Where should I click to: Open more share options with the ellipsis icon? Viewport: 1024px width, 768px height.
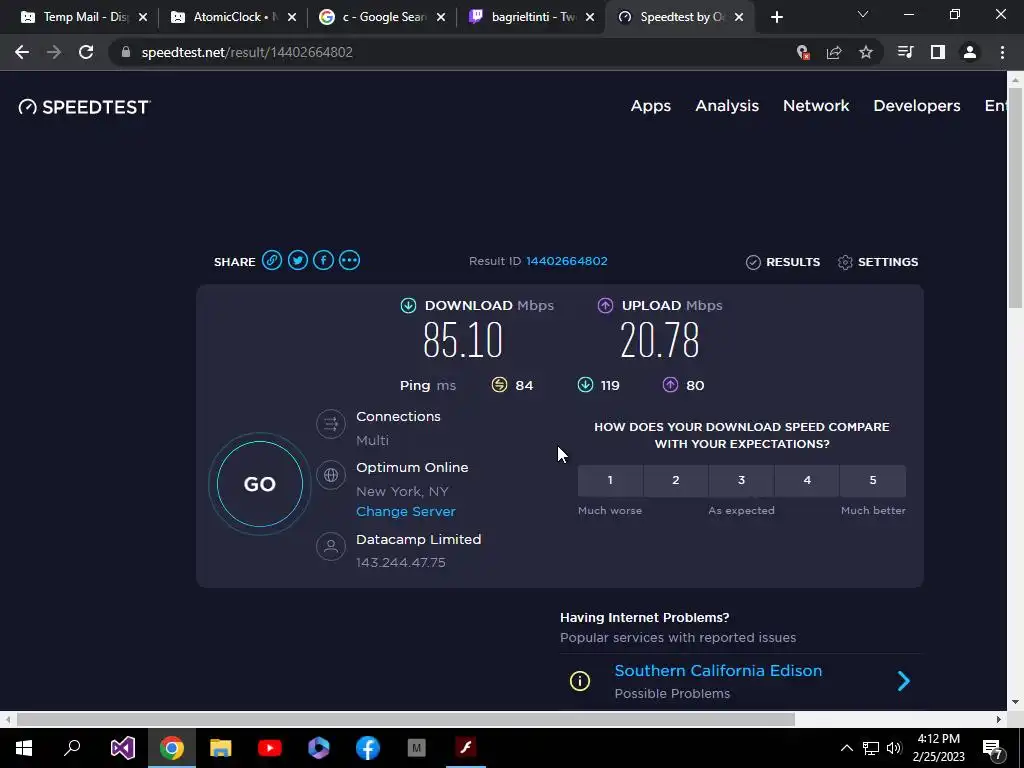349,261
